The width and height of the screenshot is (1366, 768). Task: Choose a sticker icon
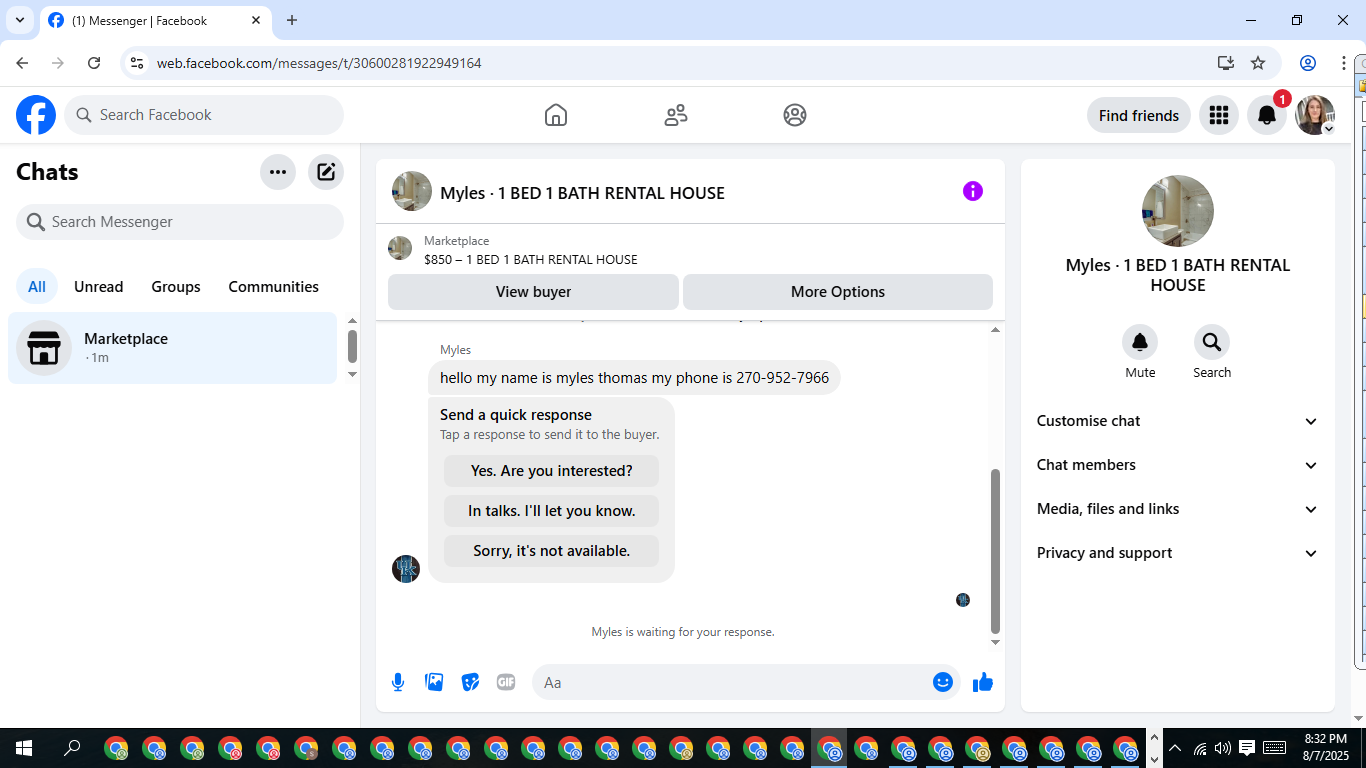(470, 682)
